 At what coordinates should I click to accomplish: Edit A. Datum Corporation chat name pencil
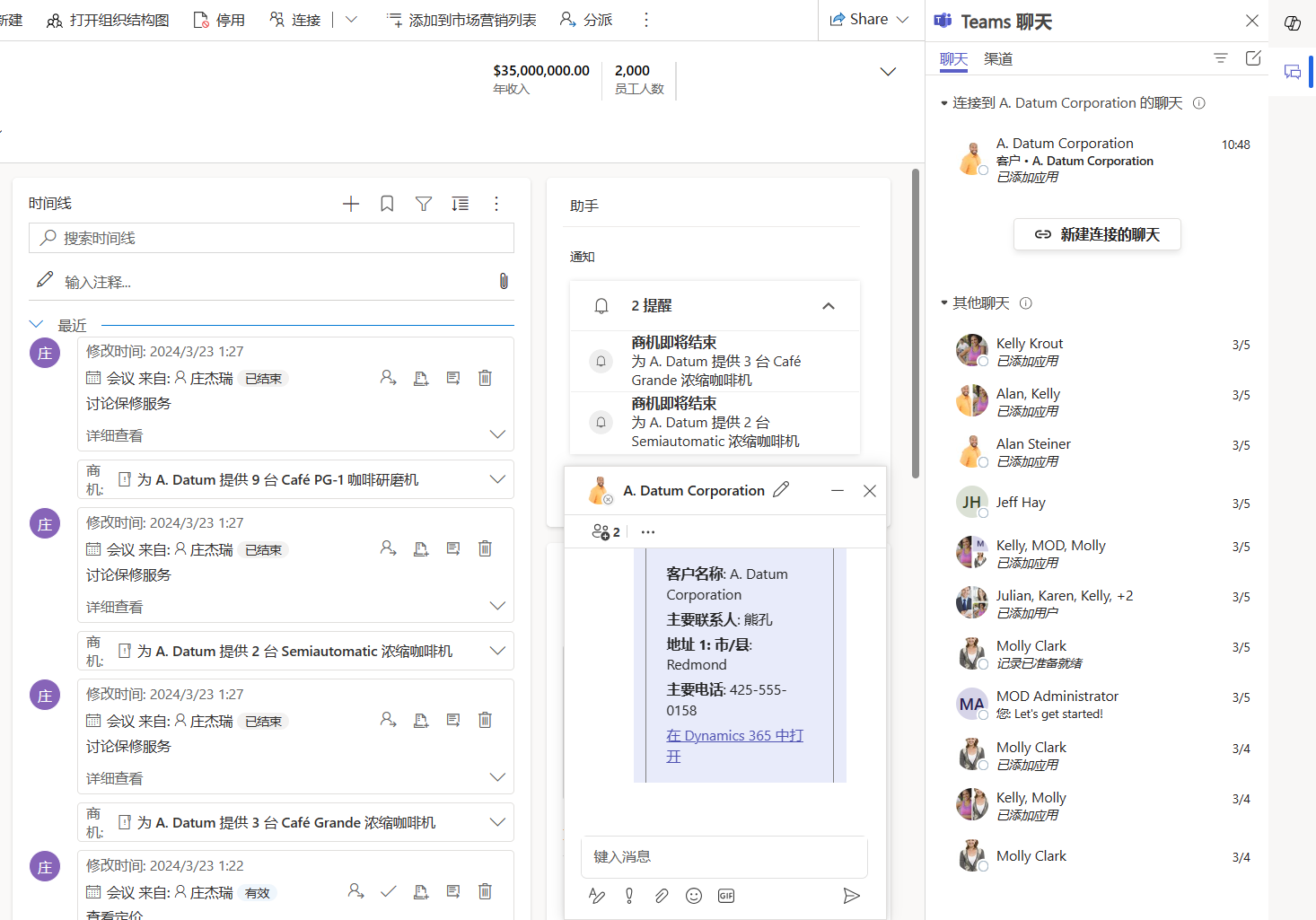pos(781,489)
